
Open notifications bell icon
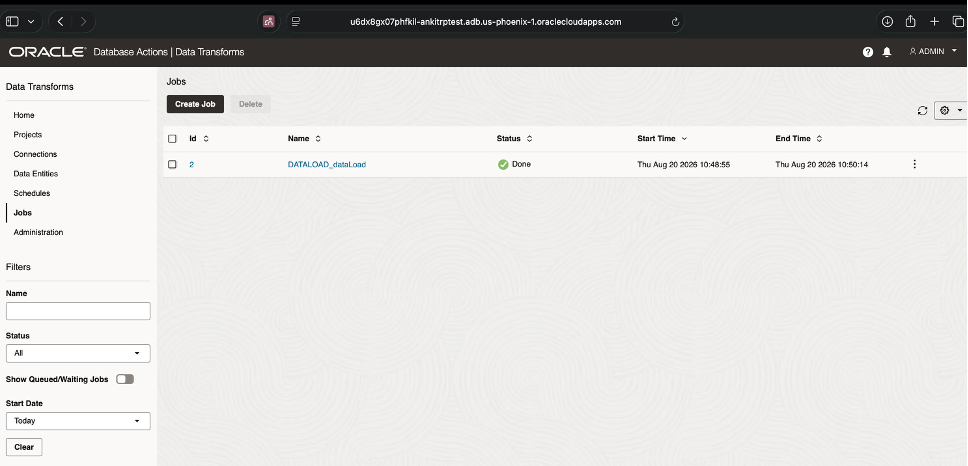[x=887, y=52]
